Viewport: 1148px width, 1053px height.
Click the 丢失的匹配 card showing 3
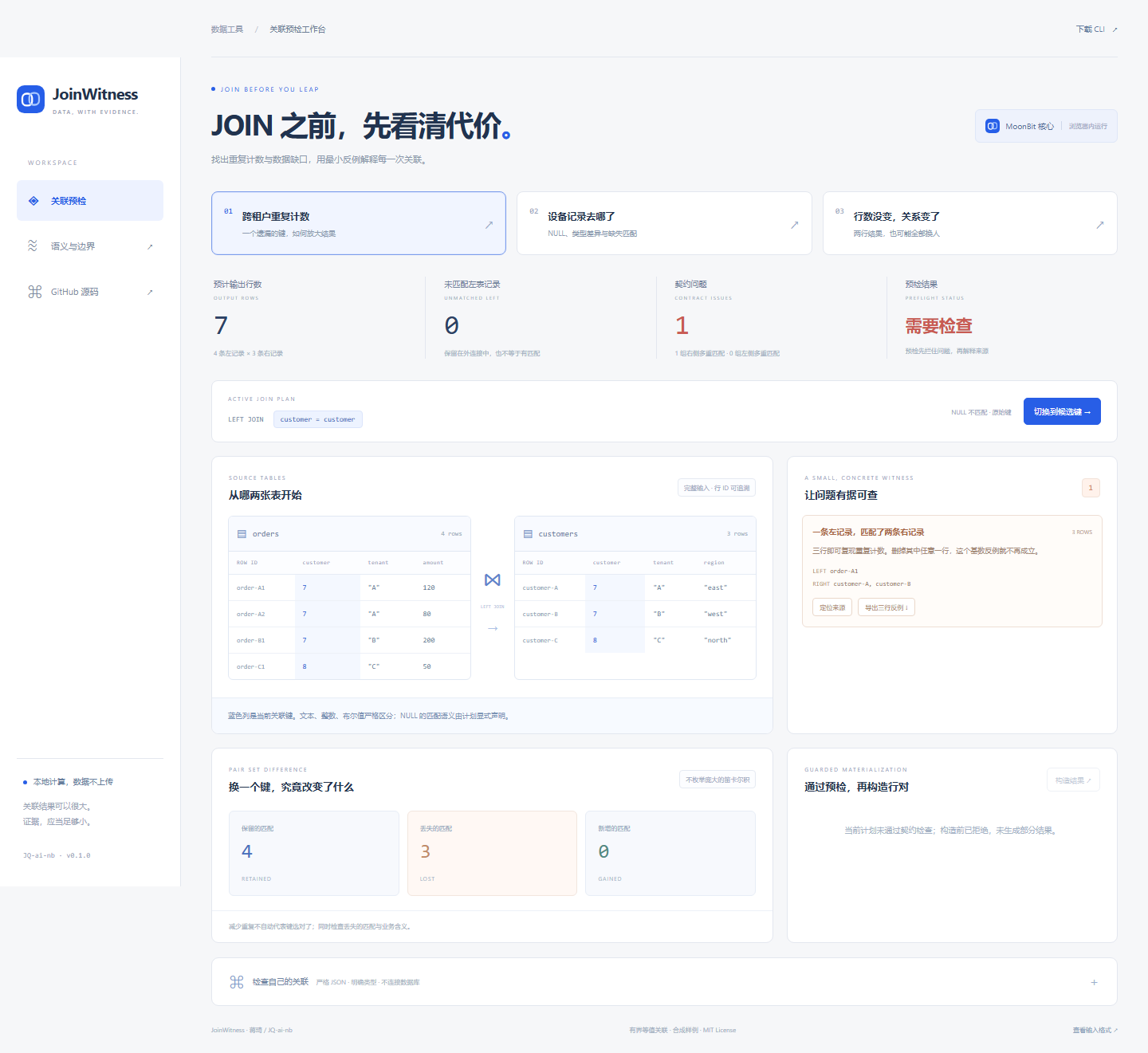[x=492, y=853]
